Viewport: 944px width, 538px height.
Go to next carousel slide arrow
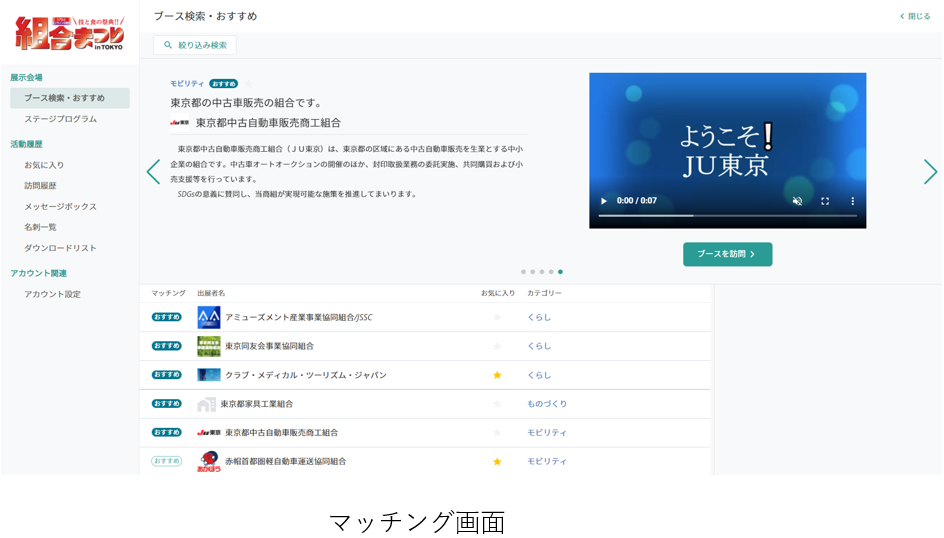coord(930,172)
